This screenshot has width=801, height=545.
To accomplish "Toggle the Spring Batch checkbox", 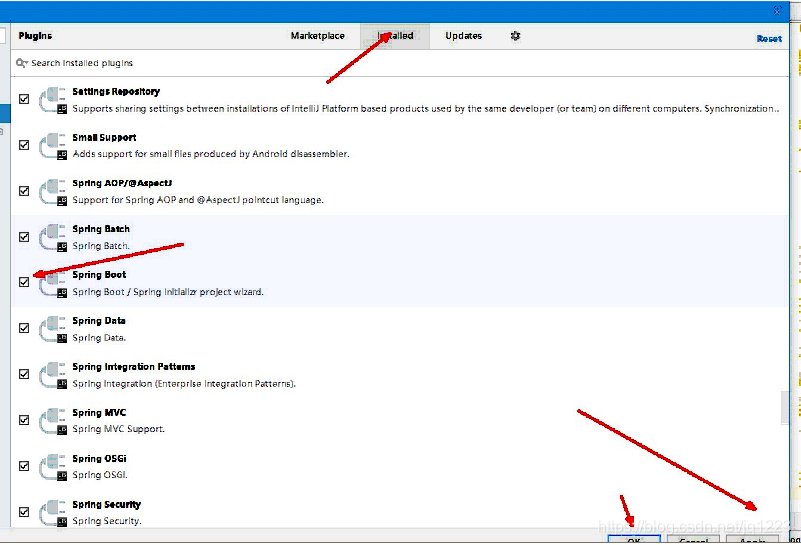I will (x=24, y=236).
